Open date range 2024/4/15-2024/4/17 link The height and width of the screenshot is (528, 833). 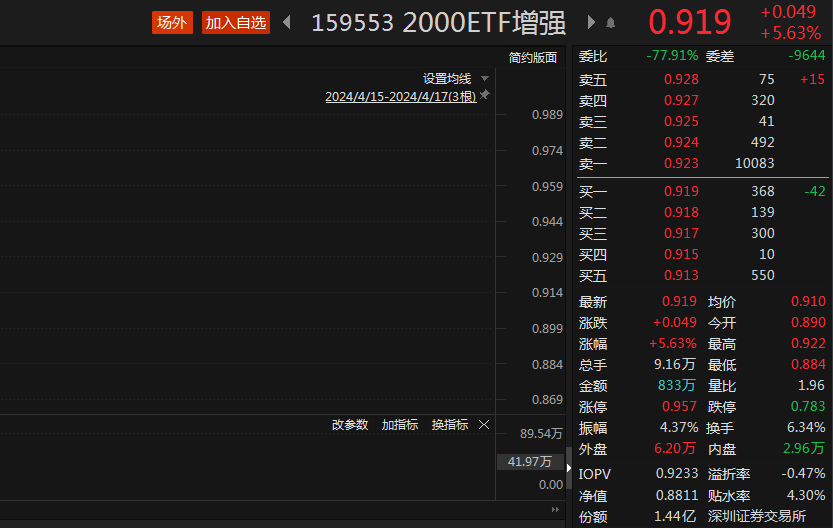click(x=400, y=96)
